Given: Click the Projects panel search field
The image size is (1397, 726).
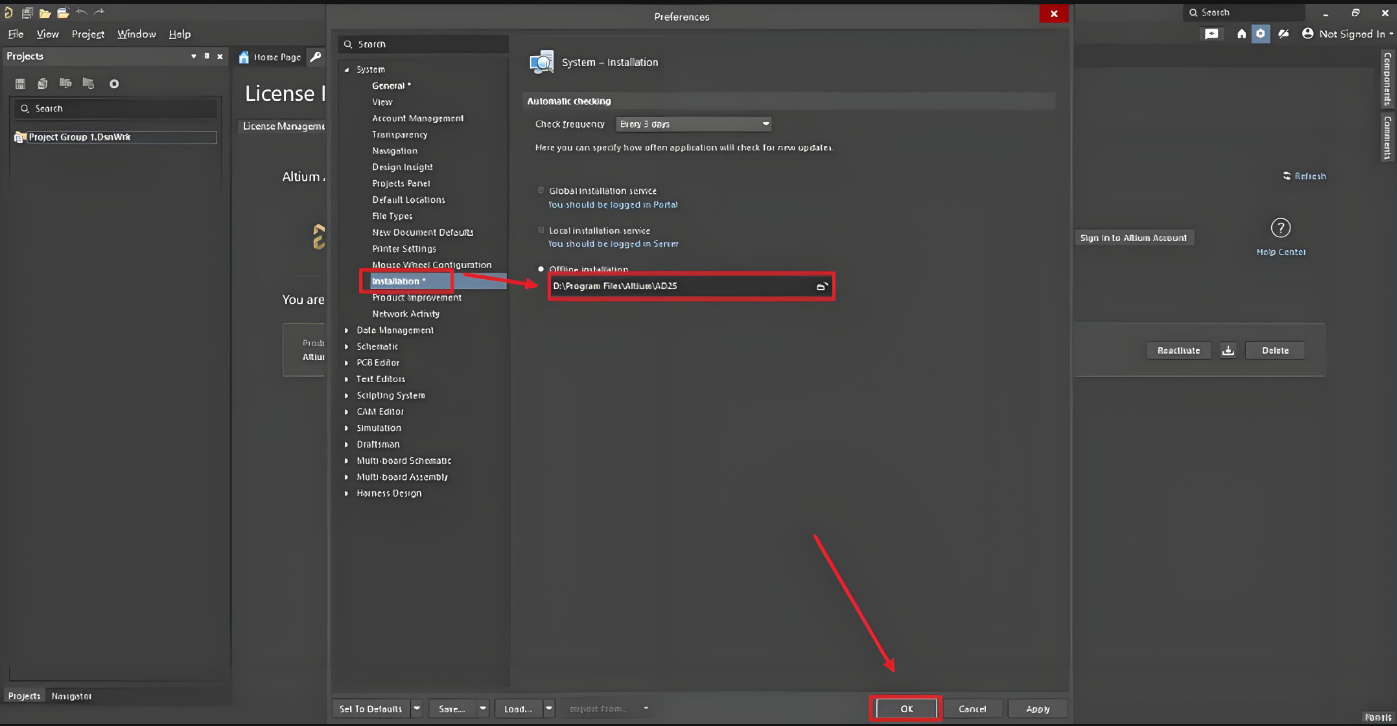Looking at the screenshot, I should pos(115,108).
